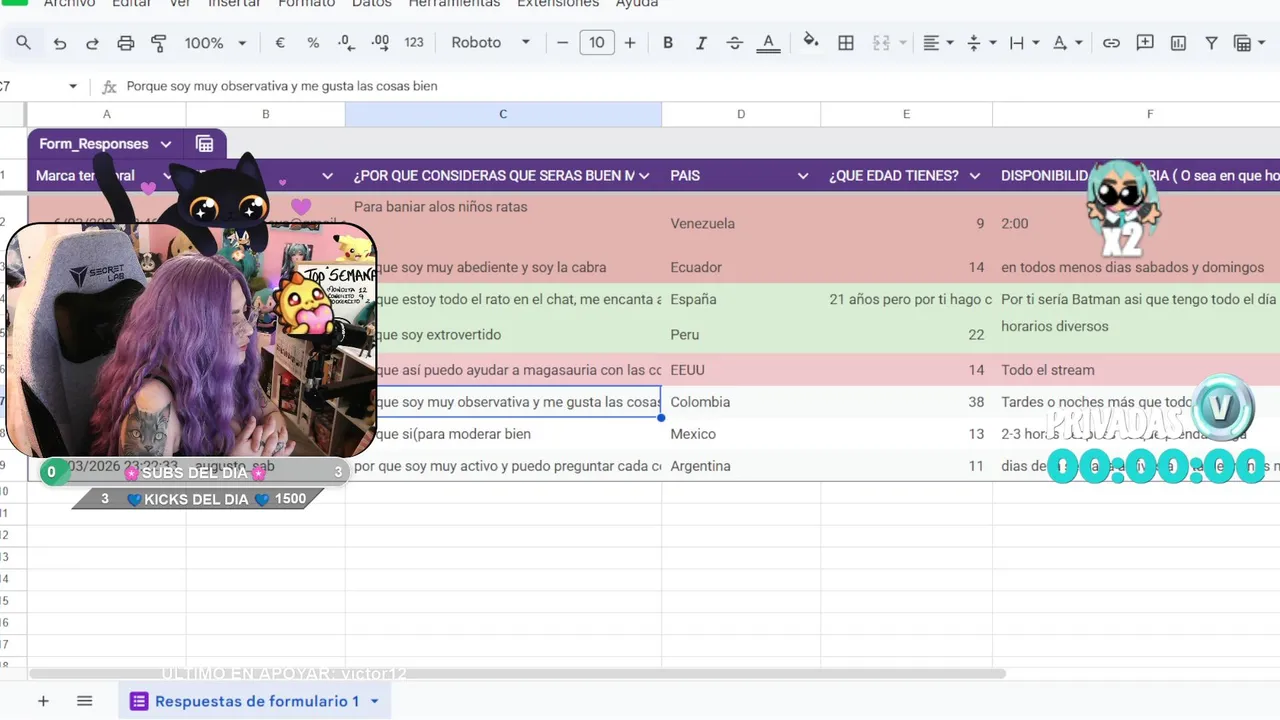Expand the Form_Responses table menu
1280x720 pixels.
(166, 144)
